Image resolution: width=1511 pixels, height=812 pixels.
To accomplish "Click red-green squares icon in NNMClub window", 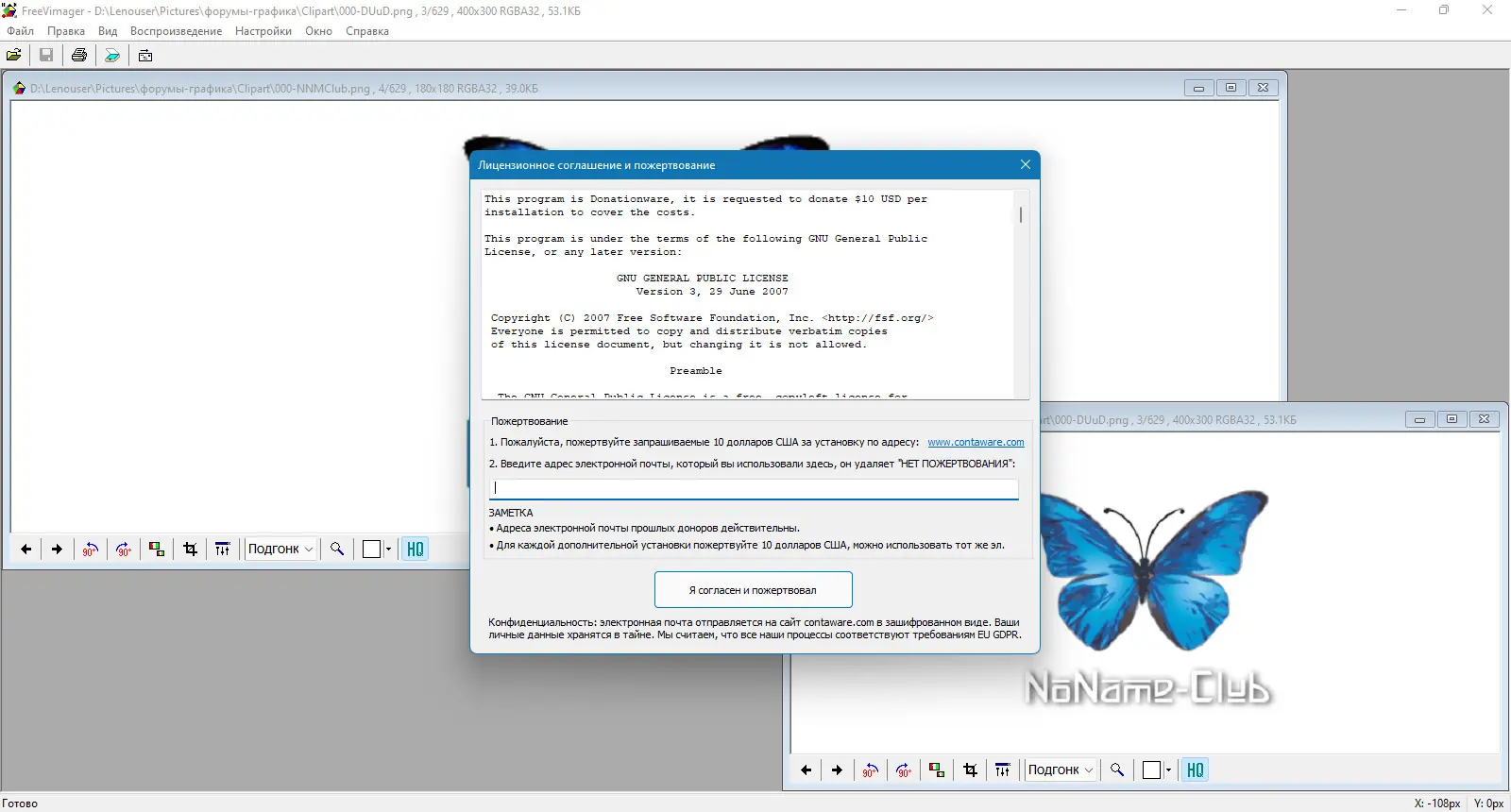I will tap(157, 550).
